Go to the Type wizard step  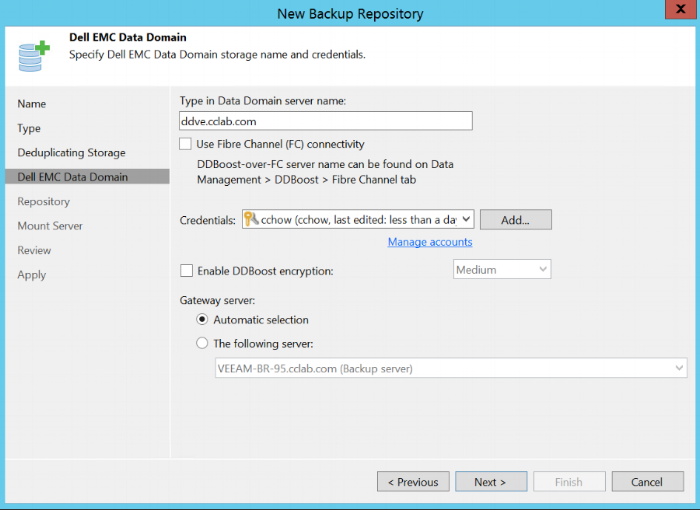click(x=29, y=128)
